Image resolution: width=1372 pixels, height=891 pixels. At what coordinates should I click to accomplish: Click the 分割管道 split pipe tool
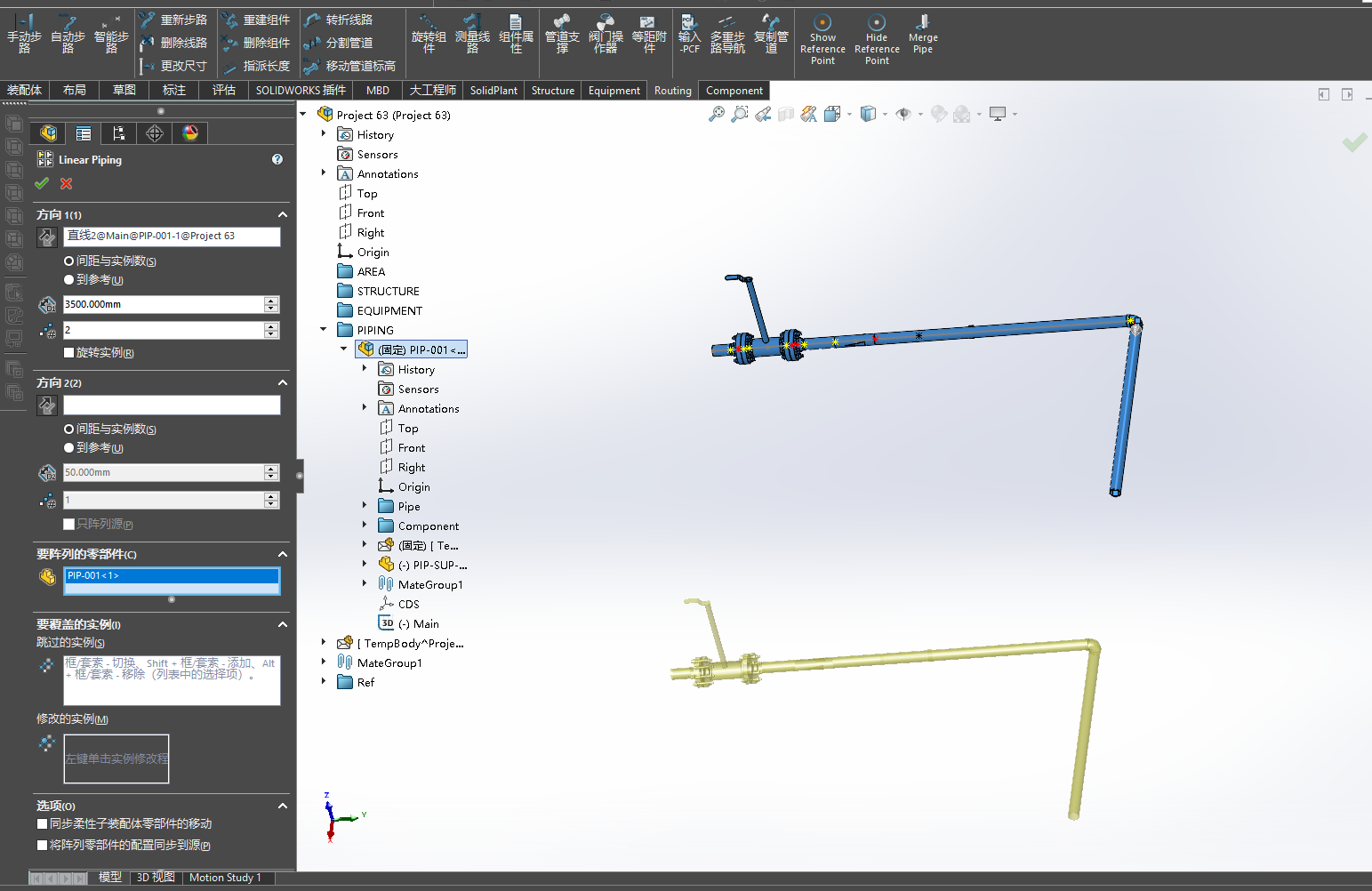[x=339, y=43]
